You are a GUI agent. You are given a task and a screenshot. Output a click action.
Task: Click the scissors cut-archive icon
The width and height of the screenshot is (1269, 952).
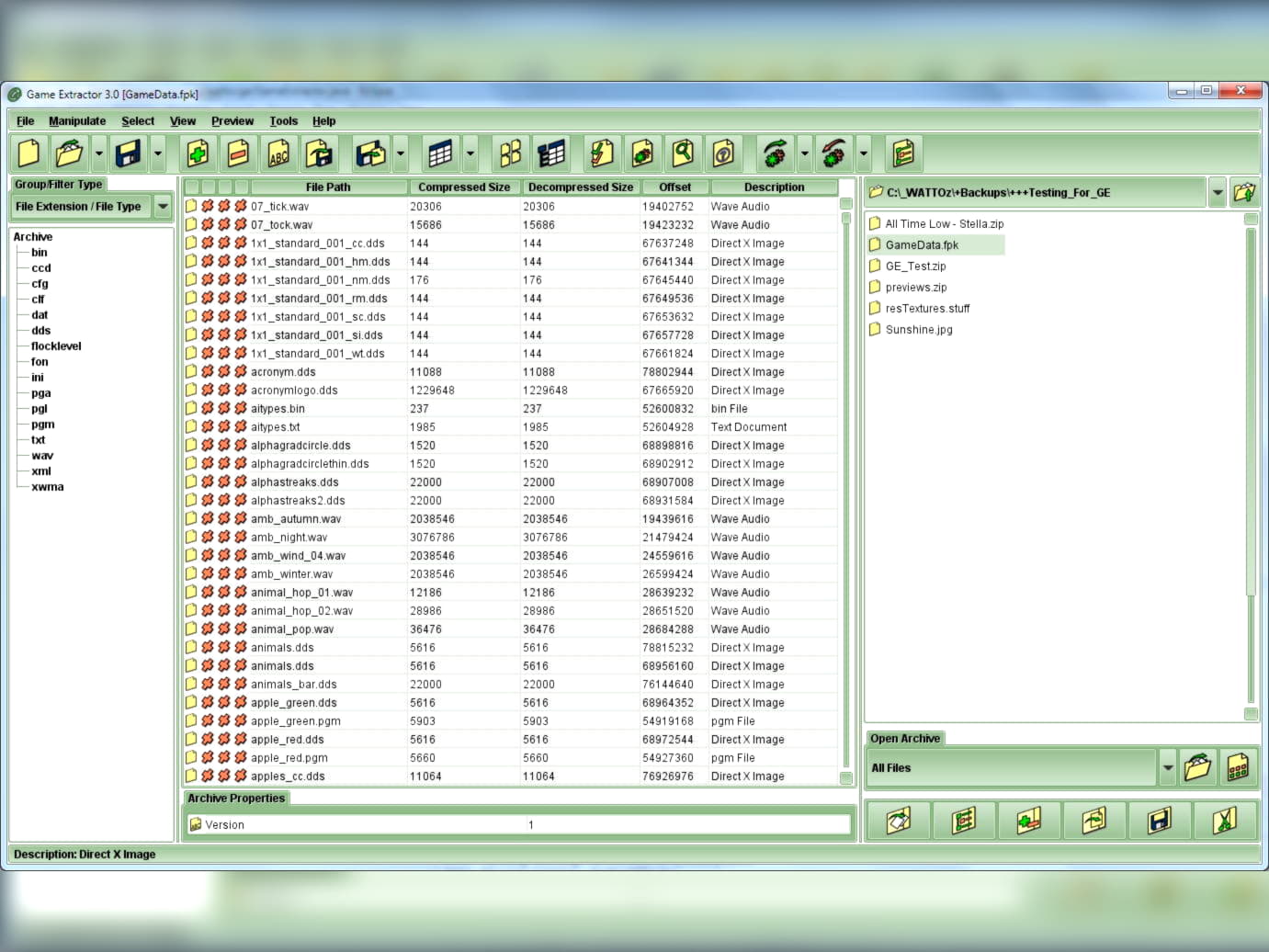(1224, 821)
